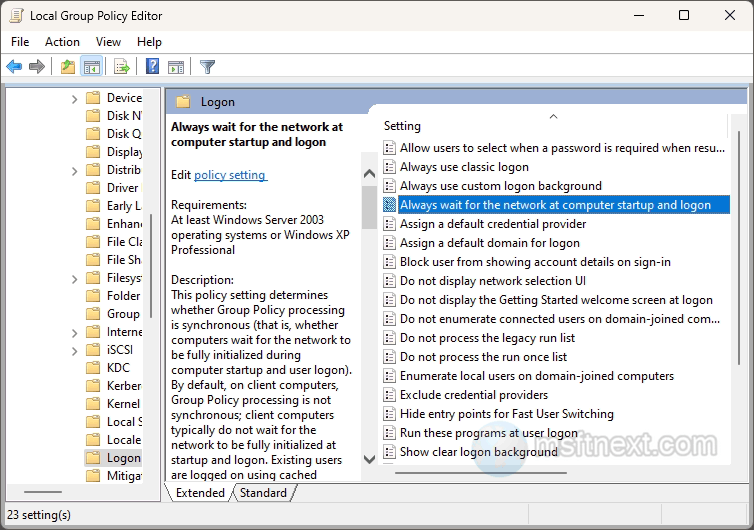The image size is (754, 530).
Task: Click the Forward arrow in the toolbar
Action: tap(37, 67)
